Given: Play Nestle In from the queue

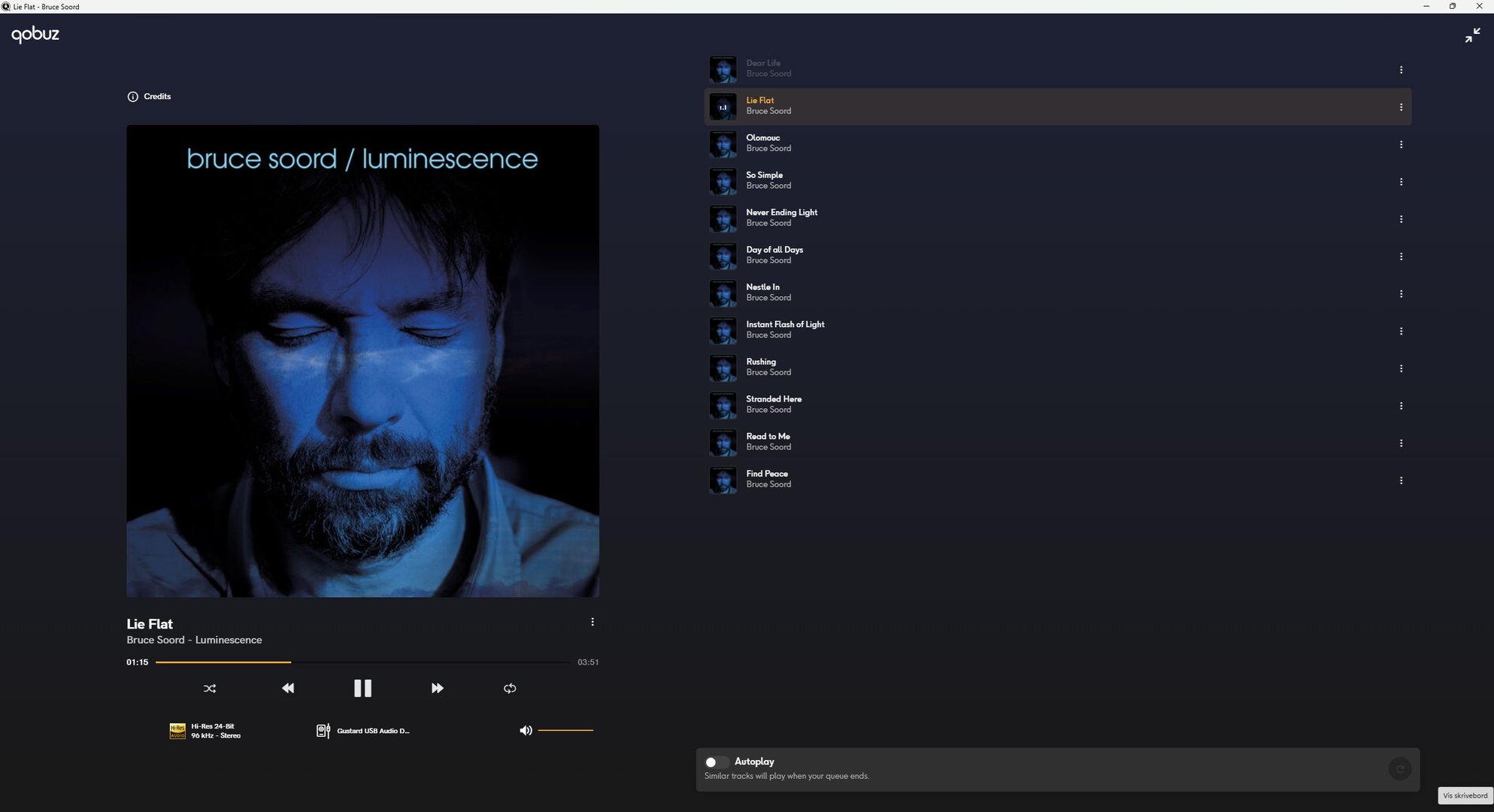Looking at the screenshot, I should point(1058,293).
